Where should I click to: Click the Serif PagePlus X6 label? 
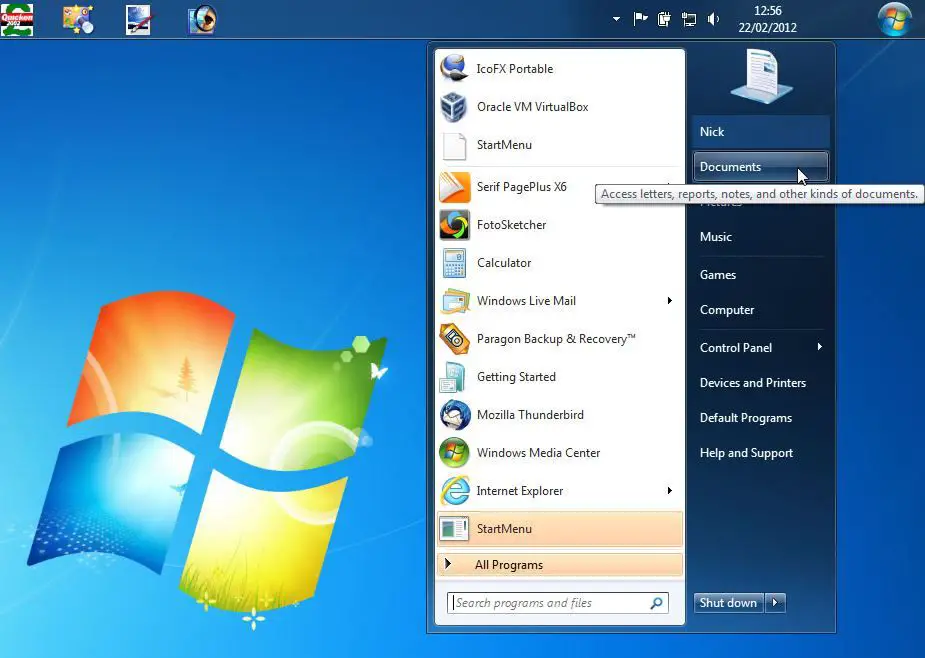click(521, 187)
